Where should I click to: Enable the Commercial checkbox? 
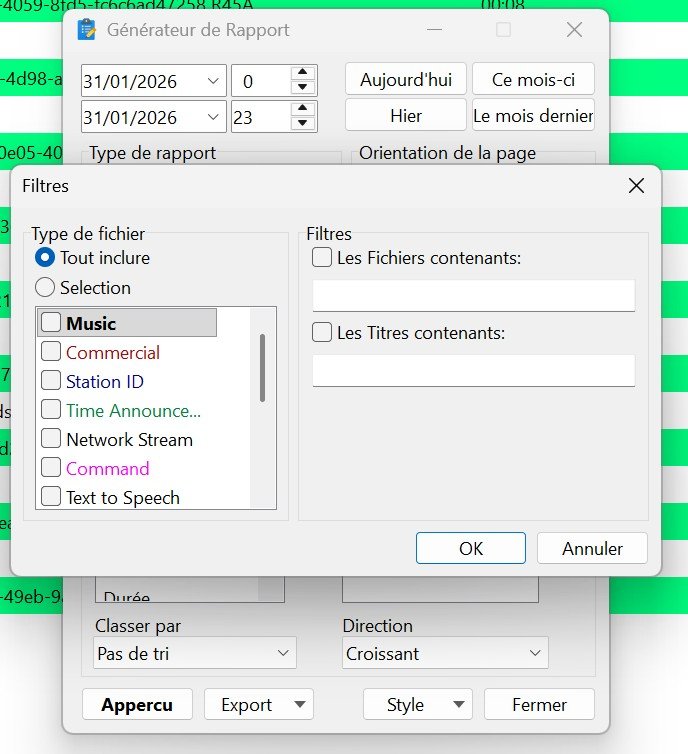point(51,352)
